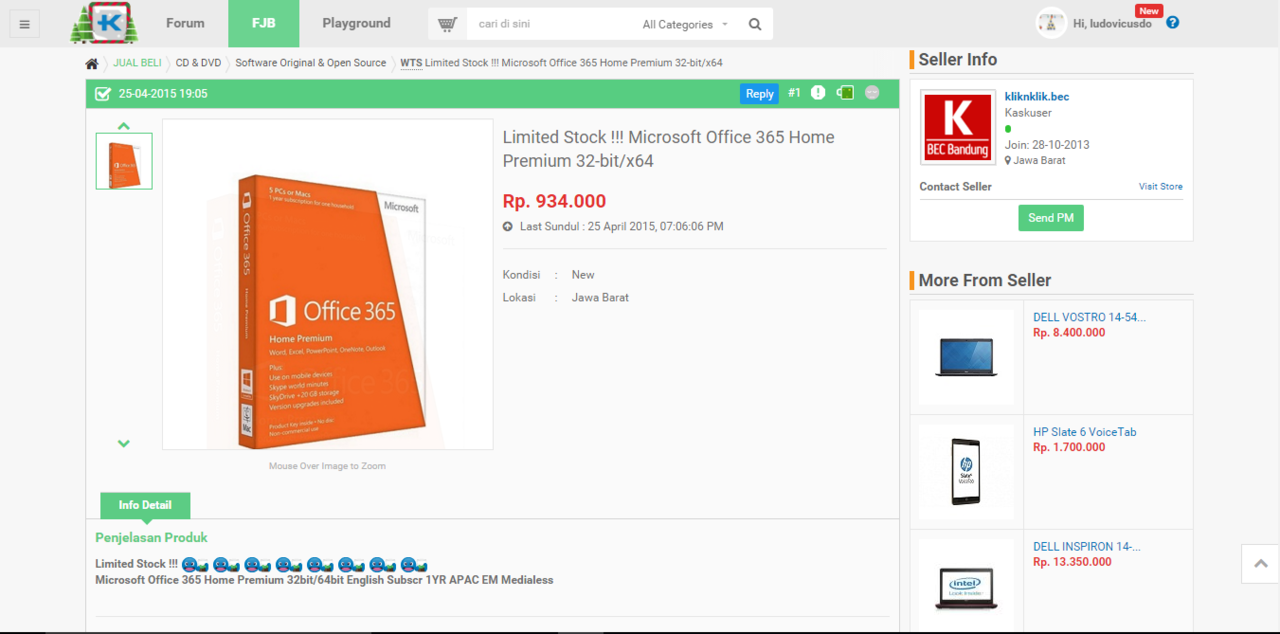
Task: Click the Kaskus logo
Action: point(105,24)
